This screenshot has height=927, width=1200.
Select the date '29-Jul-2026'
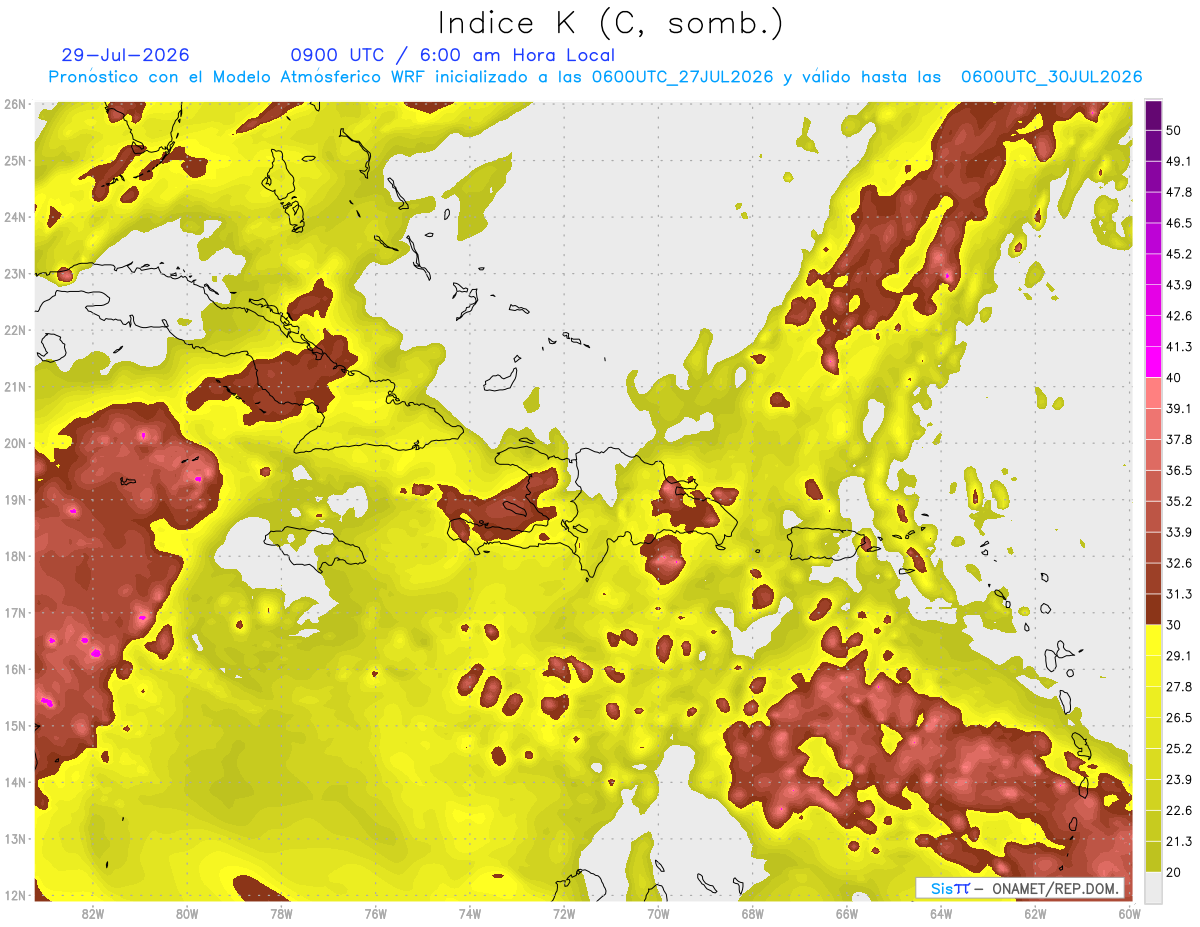coord(126,55)
